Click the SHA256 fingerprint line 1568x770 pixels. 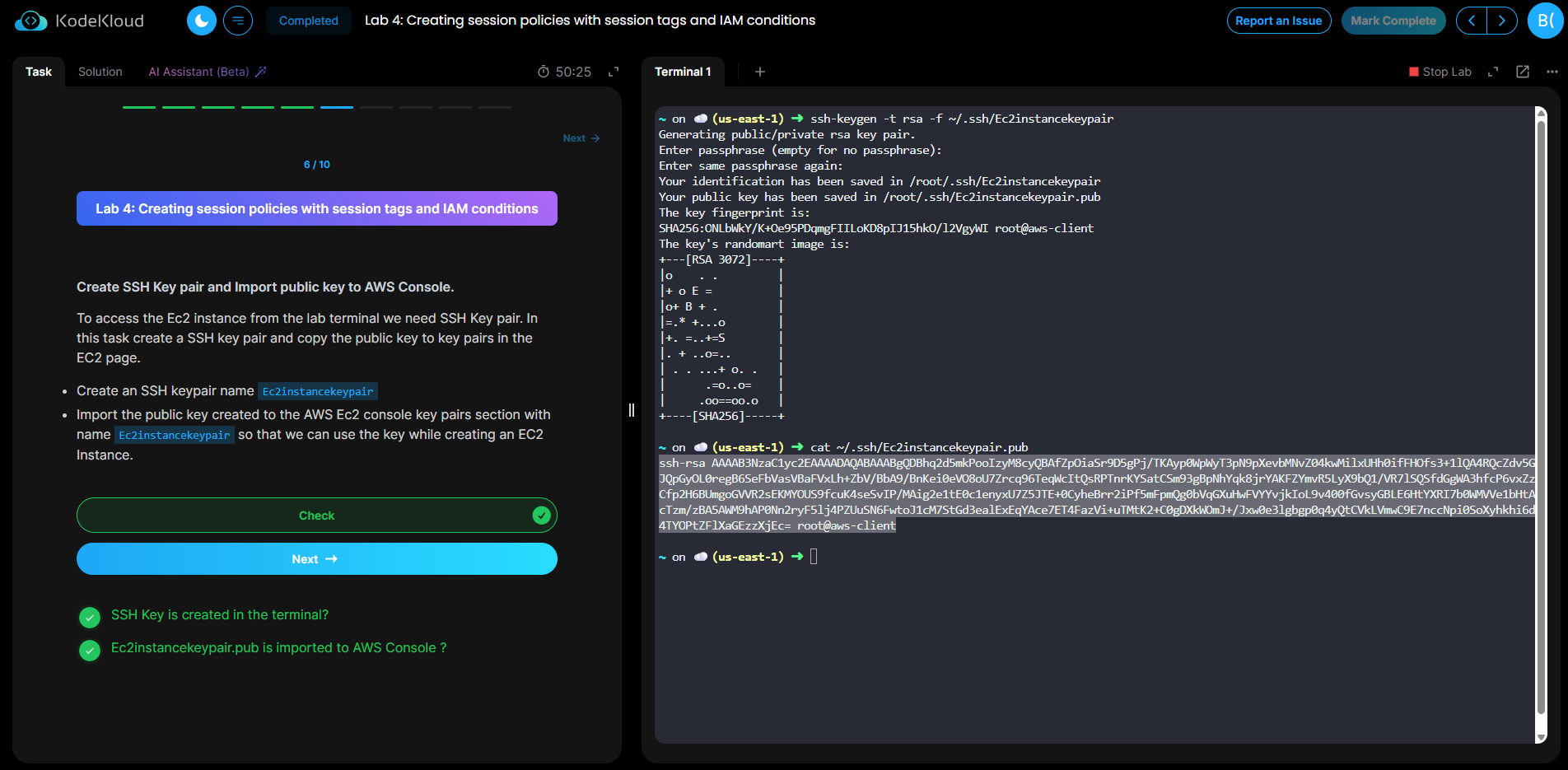876,228
